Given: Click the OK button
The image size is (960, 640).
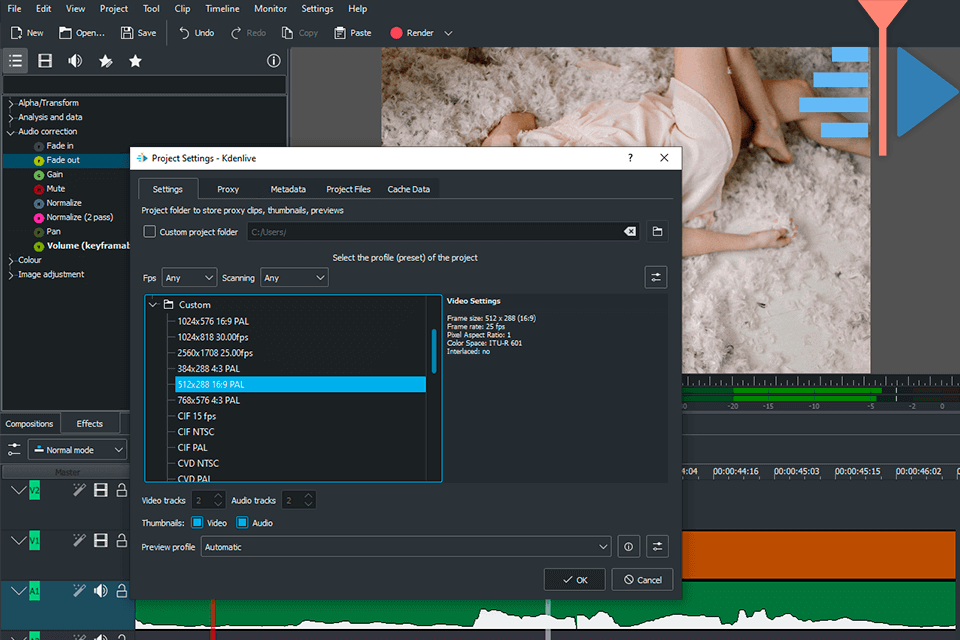Looking at the screenshot, I should click(574, 579).
